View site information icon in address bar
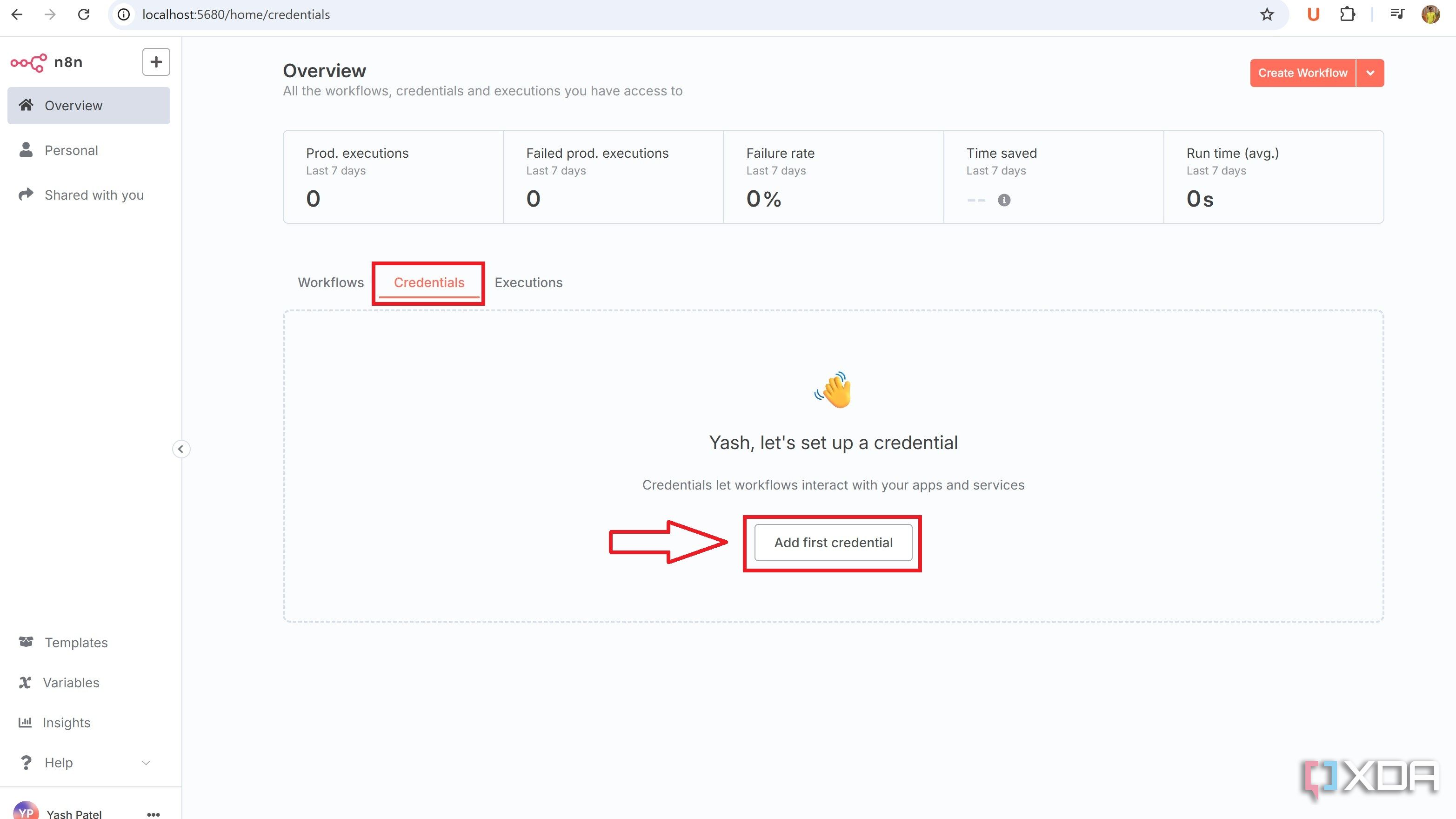 coord(124,14)
